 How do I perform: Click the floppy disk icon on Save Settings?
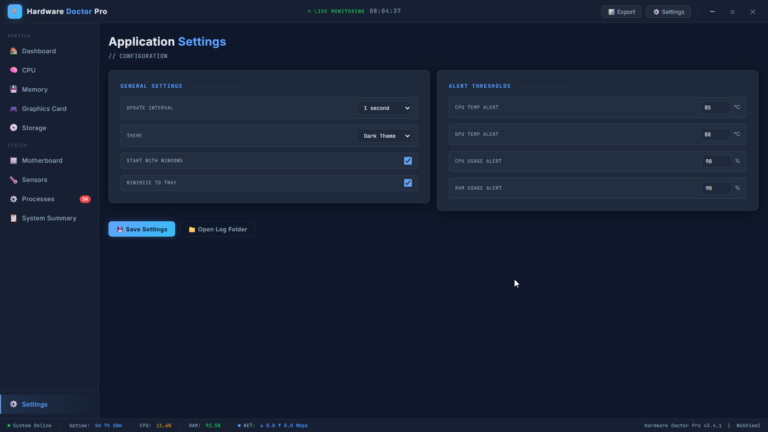click(x=120, y=229)
